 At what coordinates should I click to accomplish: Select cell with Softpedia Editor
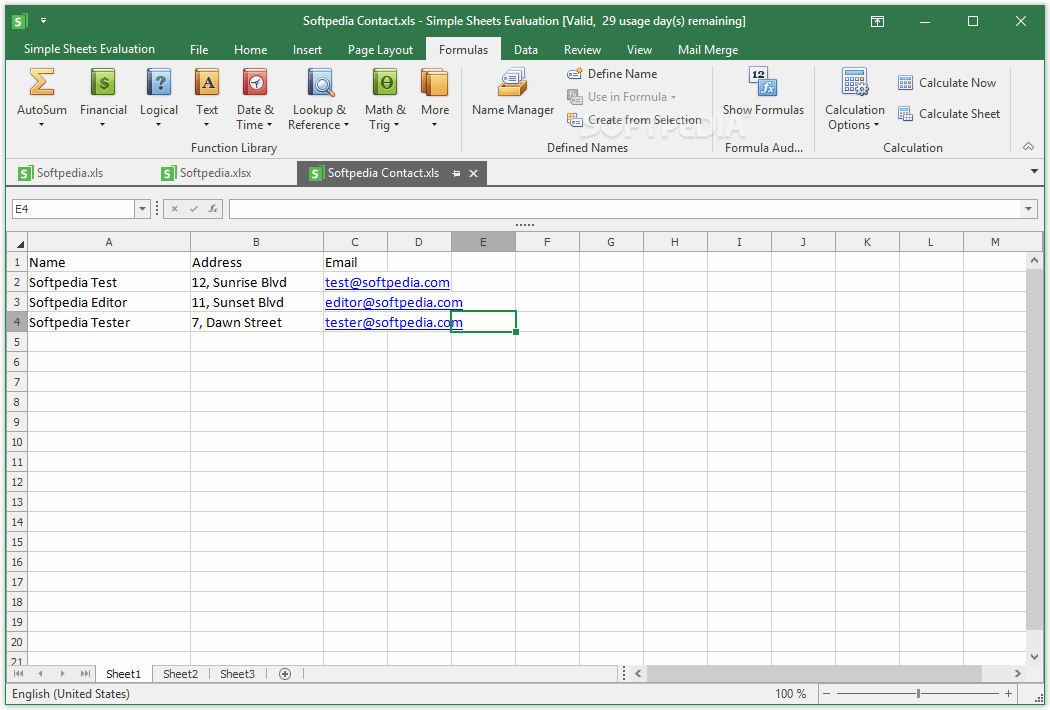pyautogui.click(x=108, y=302)
